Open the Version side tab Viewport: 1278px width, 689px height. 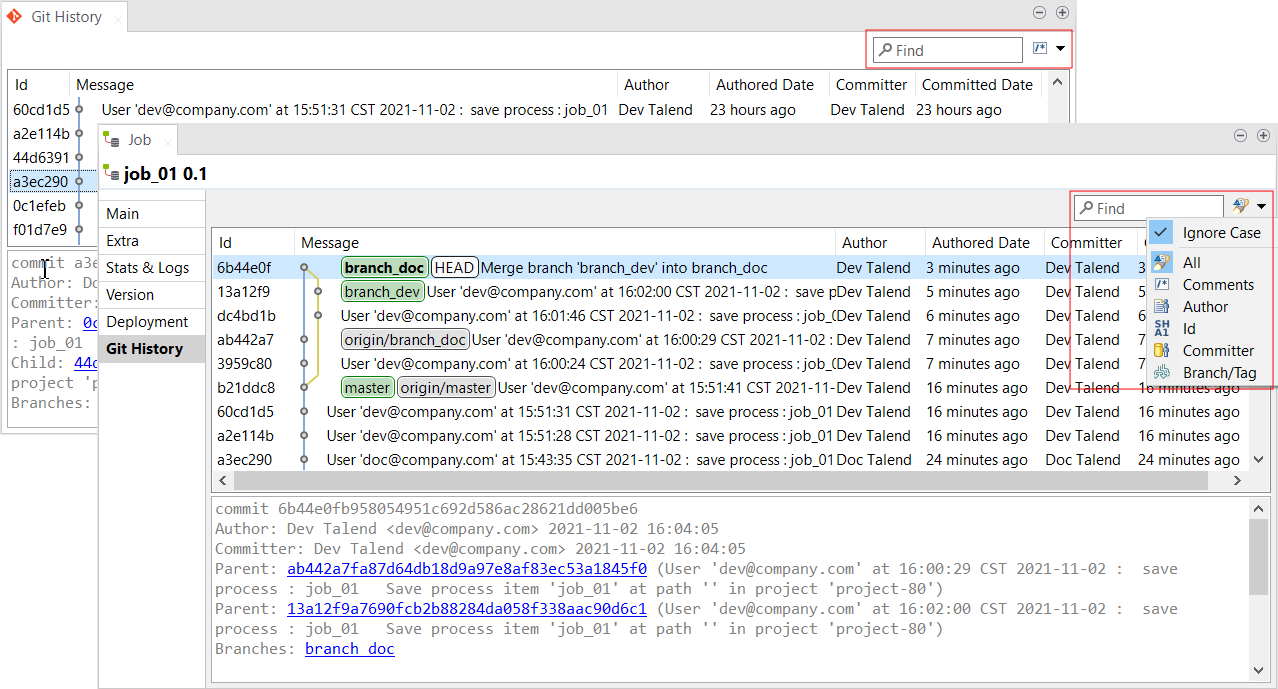click(130, 295)
